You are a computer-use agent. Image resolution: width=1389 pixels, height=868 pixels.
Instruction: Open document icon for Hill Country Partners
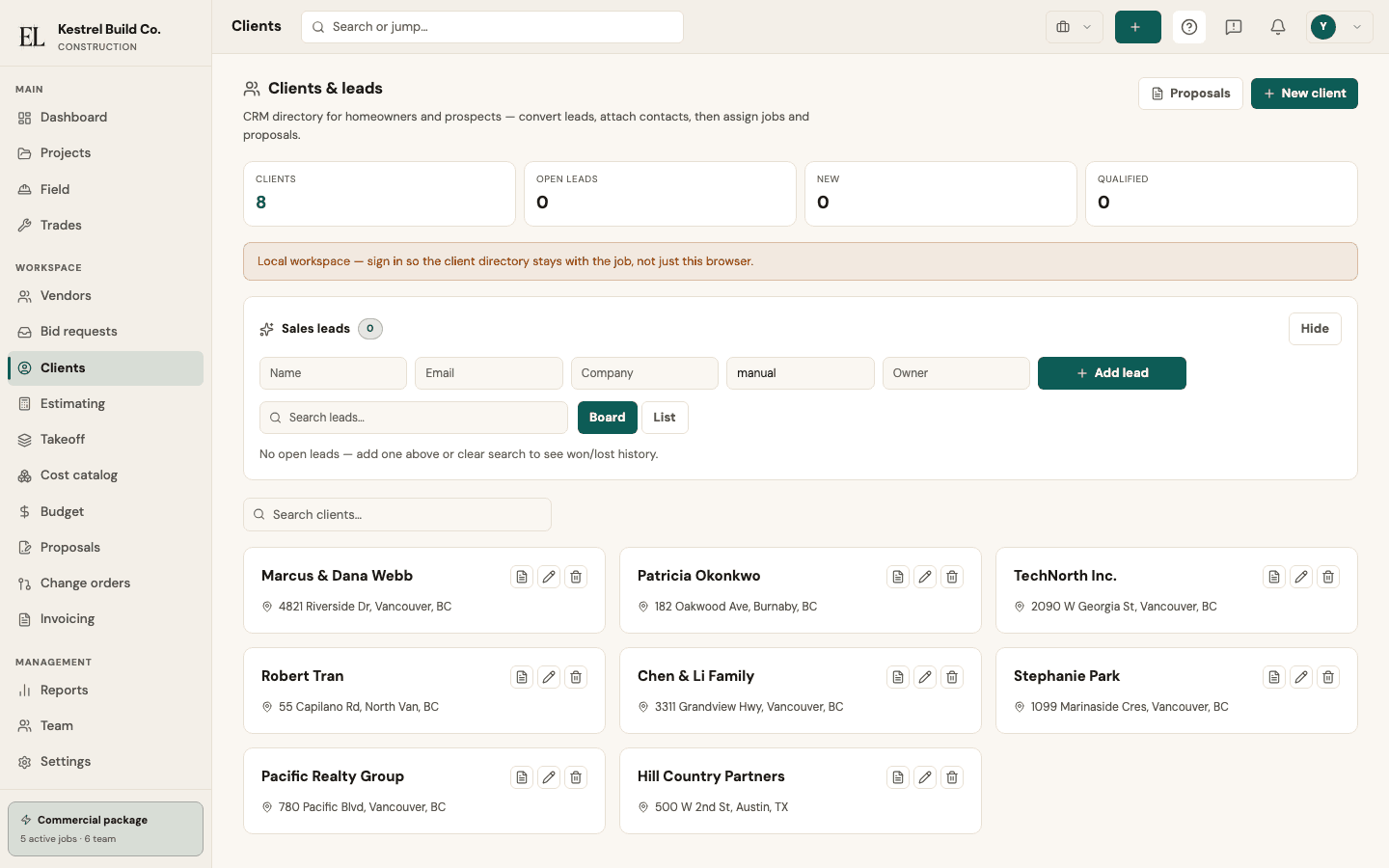[898, 777]
